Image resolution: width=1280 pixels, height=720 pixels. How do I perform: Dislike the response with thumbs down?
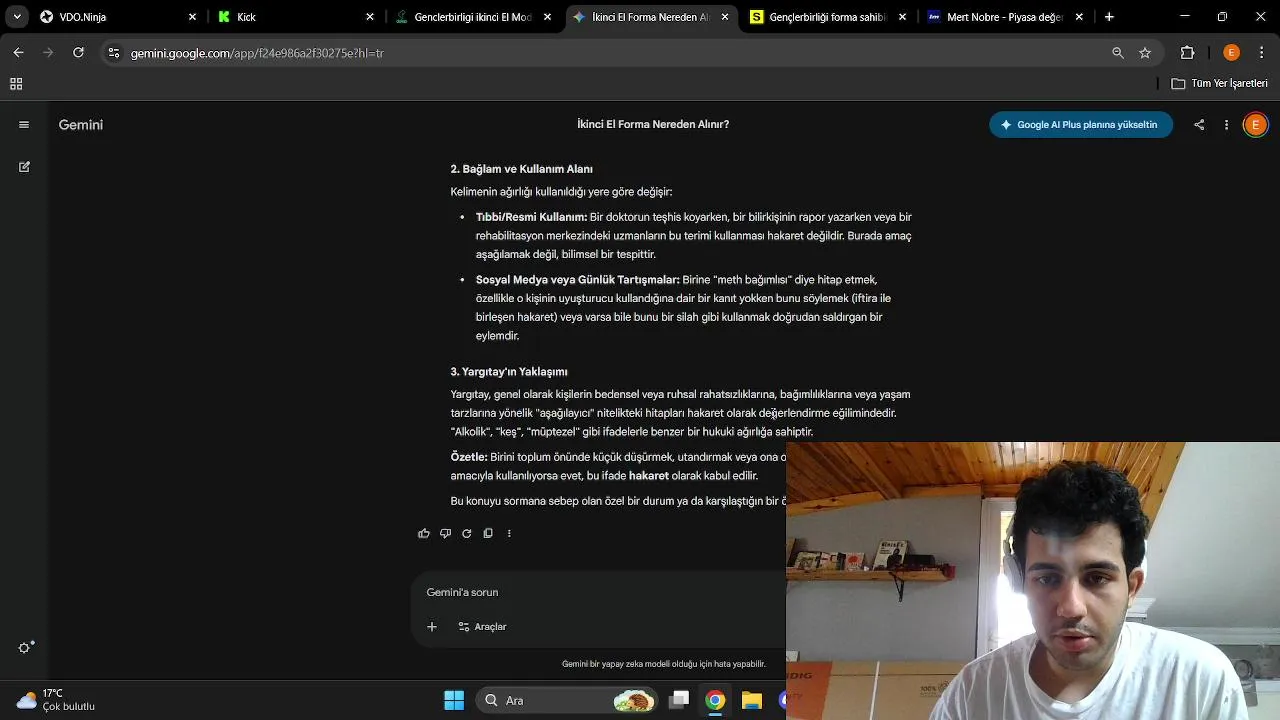(x=445, y=533)
